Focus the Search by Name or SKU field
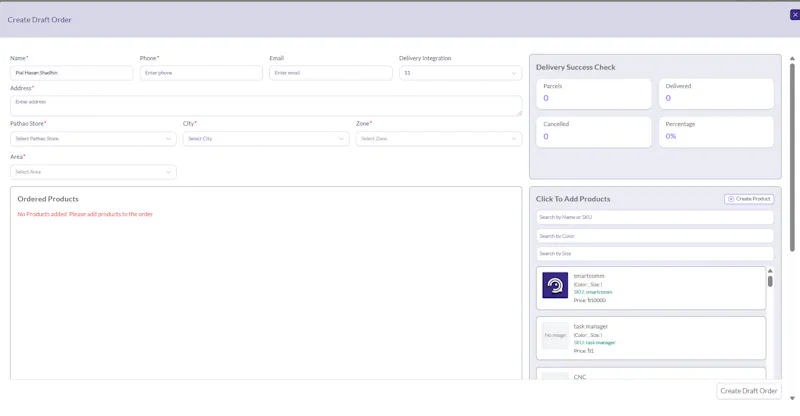 click(x=655, y=217)
